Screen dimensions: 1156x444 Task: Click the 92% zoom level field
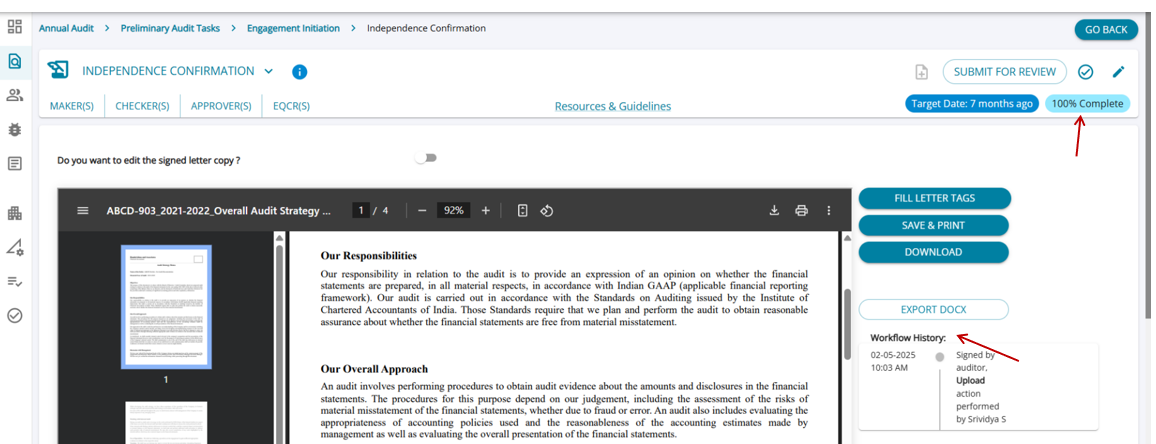(454, 211)
